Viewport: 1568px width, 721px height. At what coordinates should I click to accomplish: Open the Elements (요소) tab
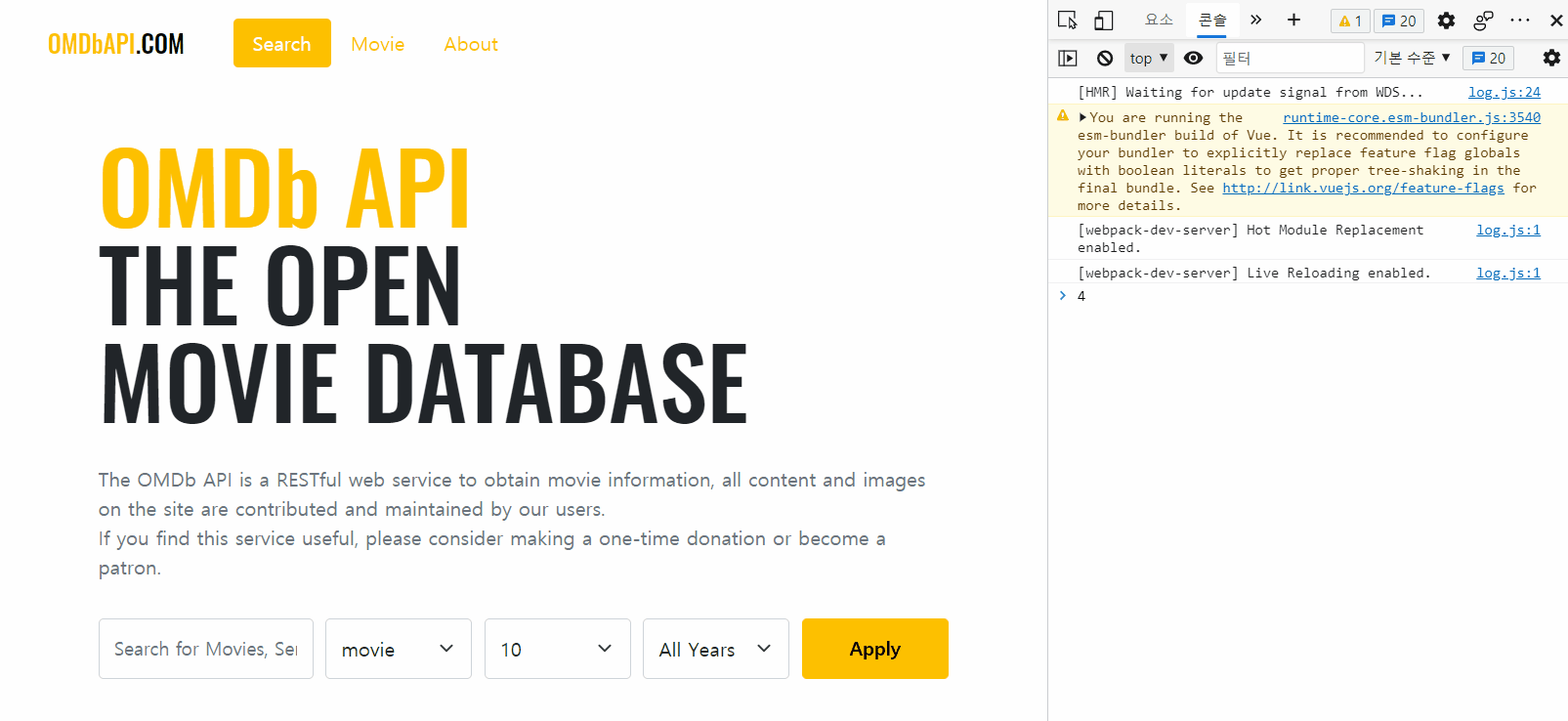tap(1159, 20)
